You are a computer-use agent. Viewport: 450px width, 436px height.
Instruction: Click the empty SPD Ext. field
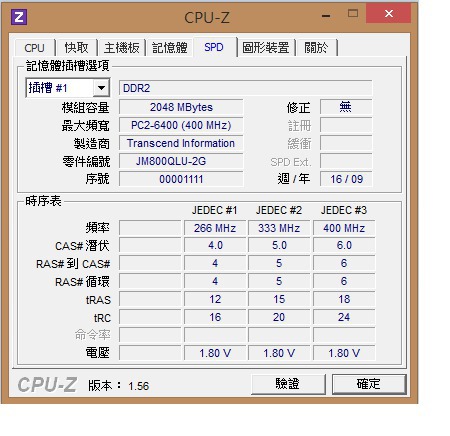coord(346,161)
